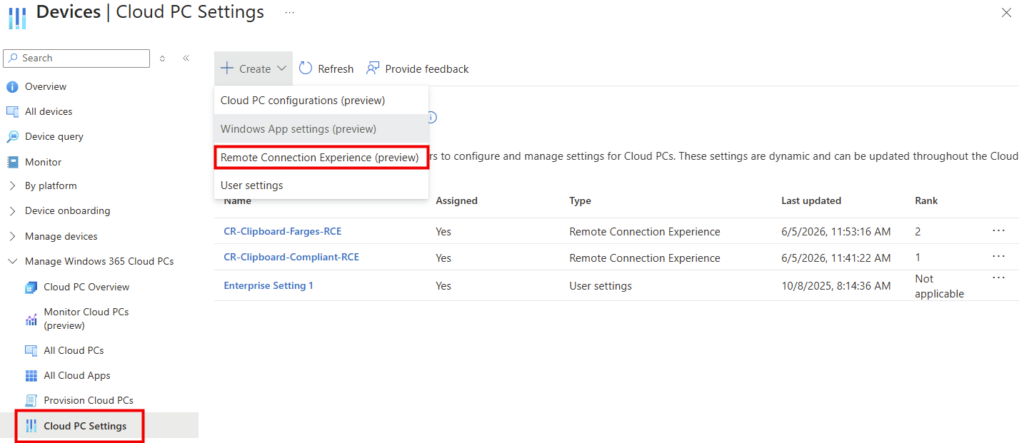Image resolution: width=1024 pixels, height=443 pixels.
Task: Open All Cloud Apps
Action: pyautogui.click(x=77, y=376)
